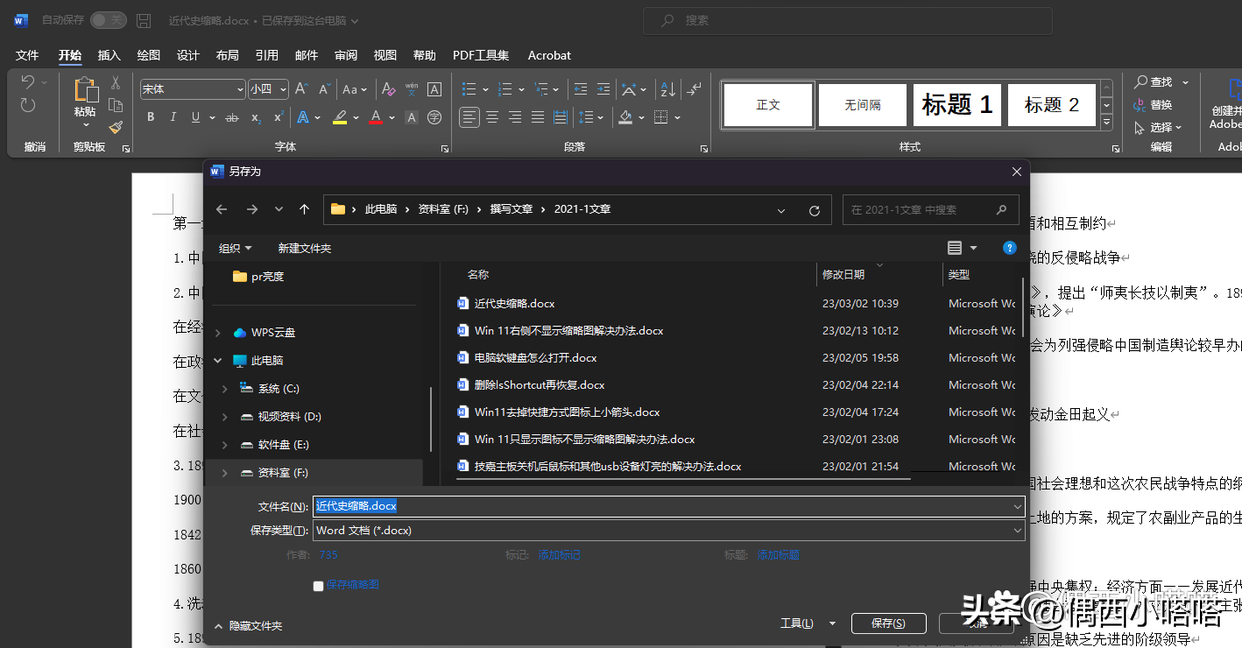Open the 文件 menu tab
This screenshot has height=648, width=1242.
coord(27,55)
